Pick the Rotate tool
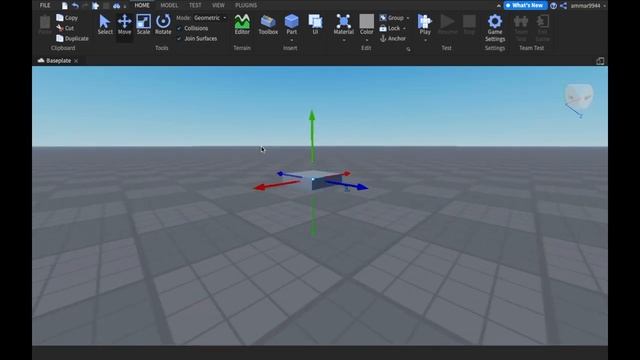 tap(163, 24)
